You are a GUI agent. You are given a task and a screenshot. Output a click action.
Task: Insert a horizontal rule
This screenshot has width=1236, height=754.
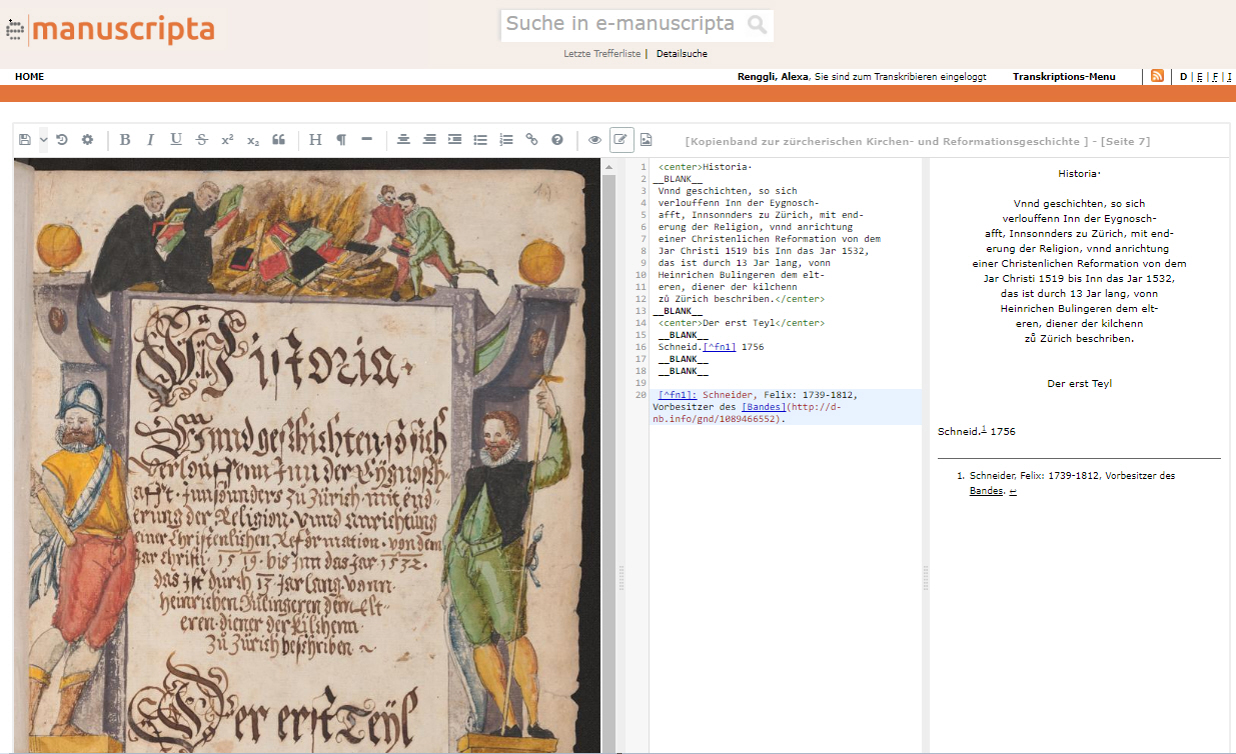click(x=366, y=139)
